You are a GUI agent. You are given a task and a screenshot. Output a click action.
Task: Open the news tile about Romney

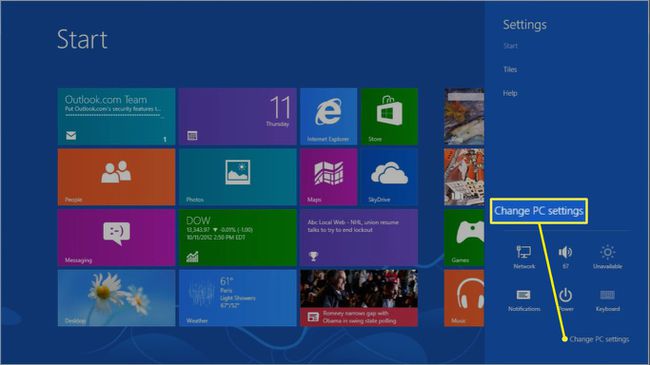click(x=359, y=298)
